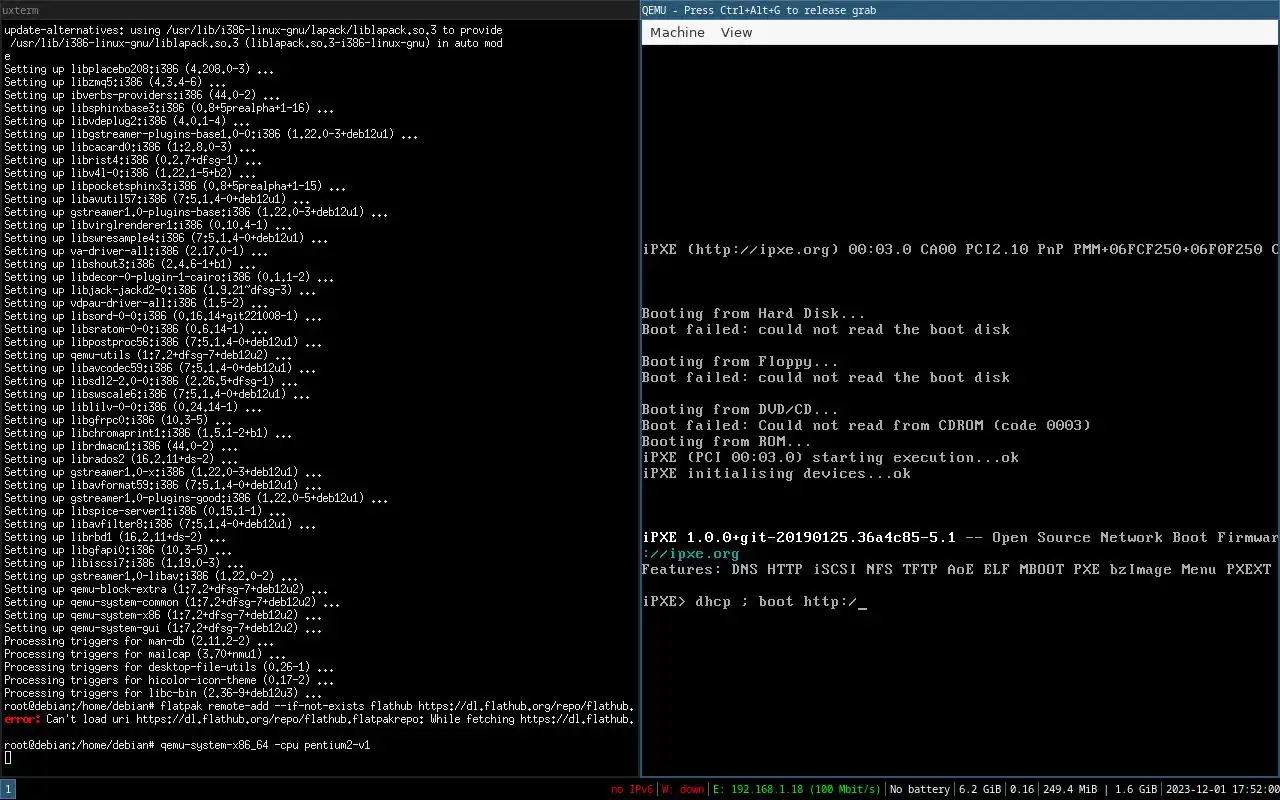Click the 1.6 GiB status entry

(x=1134, y=789)
